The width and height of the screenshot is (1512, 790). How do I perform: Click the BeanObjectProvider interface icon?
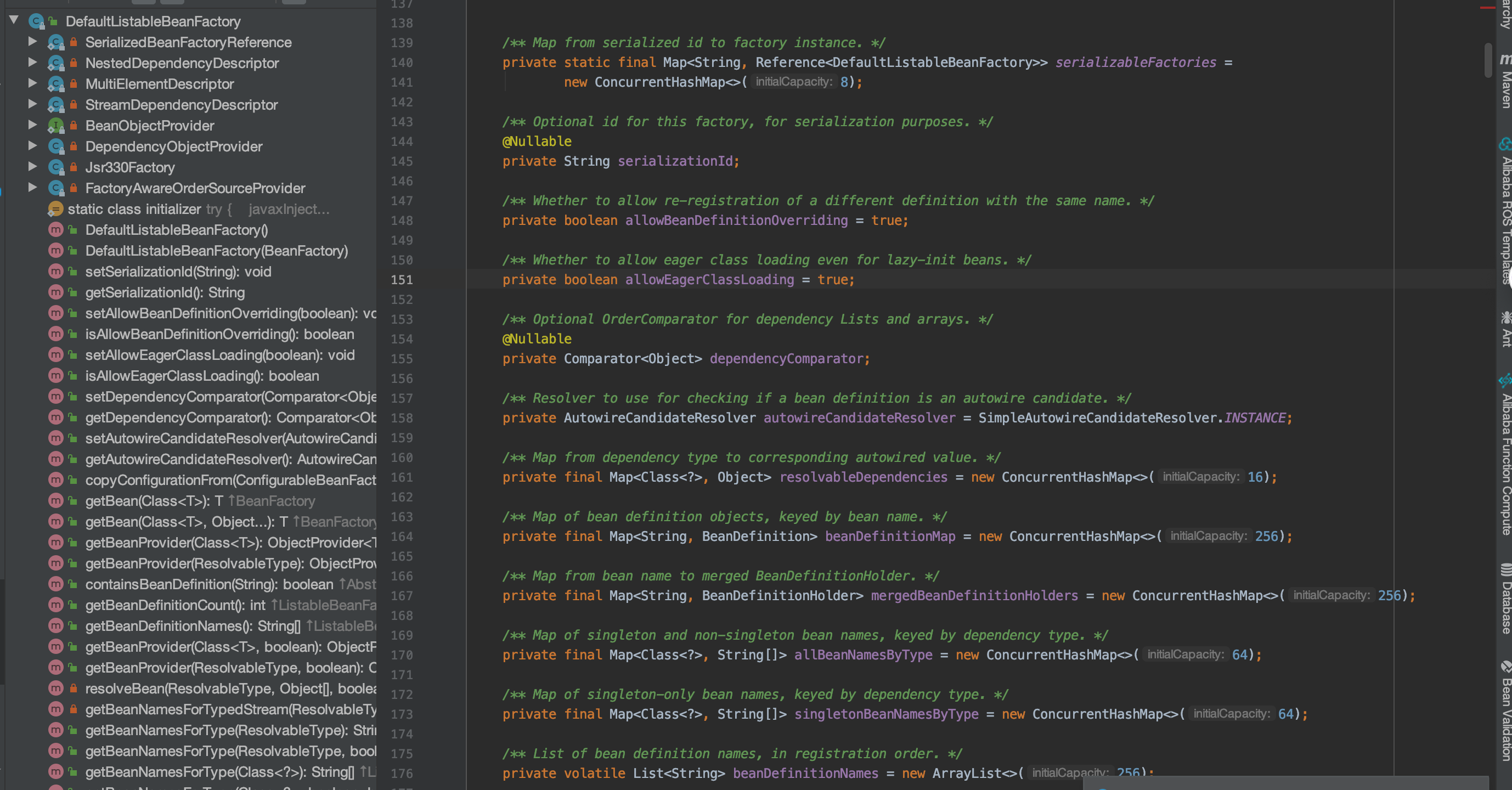[x=56, y=126]
